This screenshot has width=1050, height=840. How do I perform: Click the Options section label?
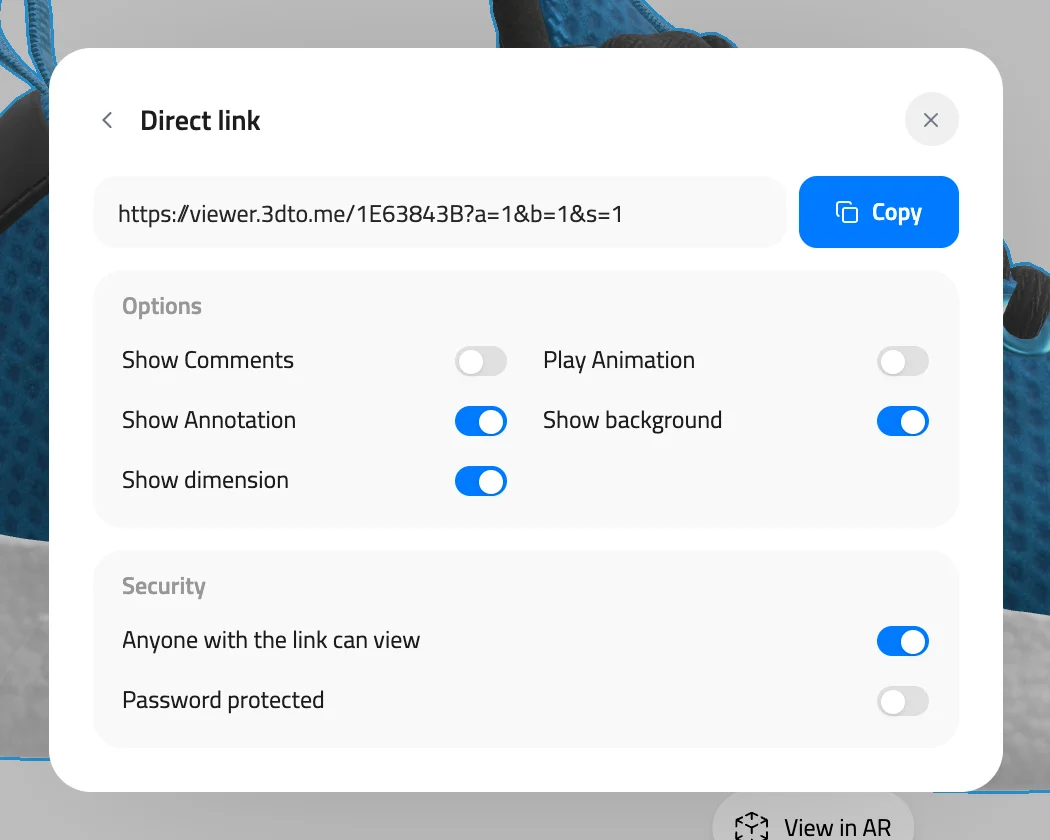point(161,306)
